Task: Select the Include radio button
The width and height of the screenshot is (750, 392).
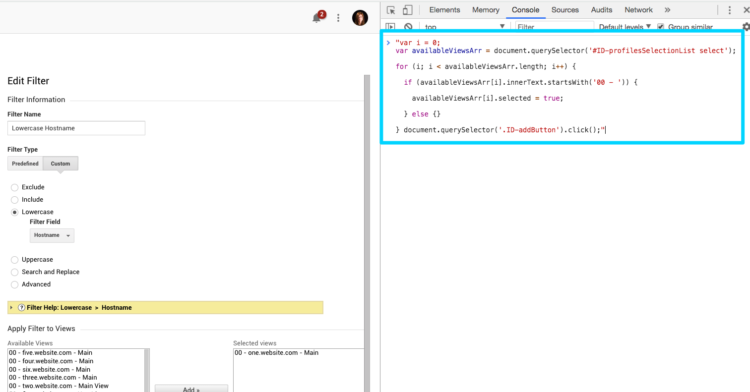Action: (x=14, y=200)
